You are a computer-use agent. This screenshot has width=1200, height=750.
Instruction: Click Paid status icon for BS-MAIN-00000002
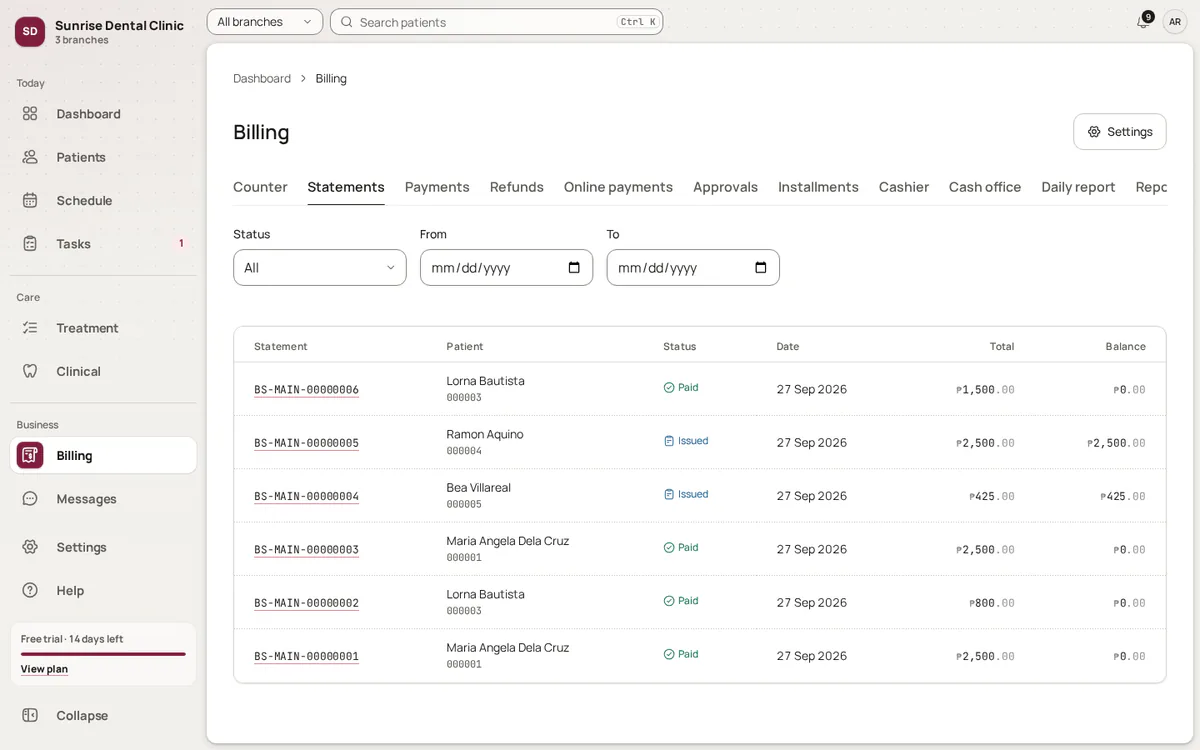[x=669, y=601]
